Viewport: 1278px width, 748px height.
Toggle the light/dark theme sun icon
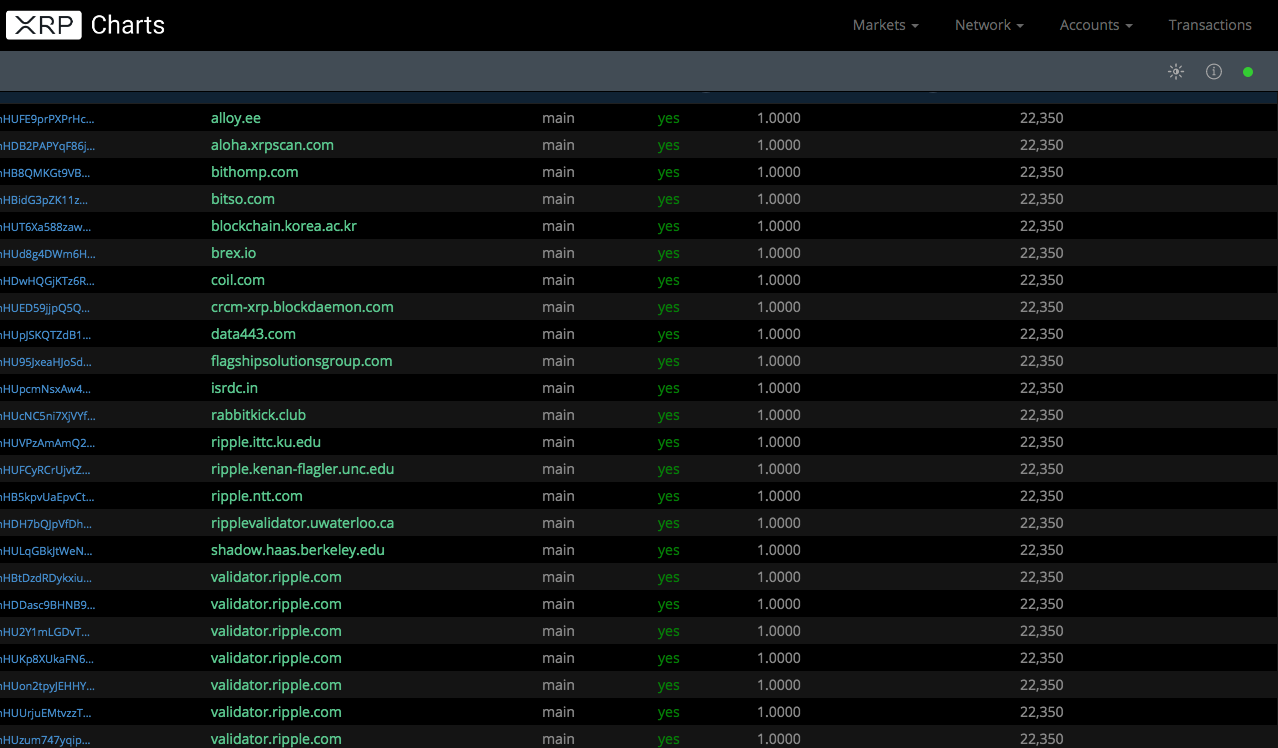[x=1176, y=72]
